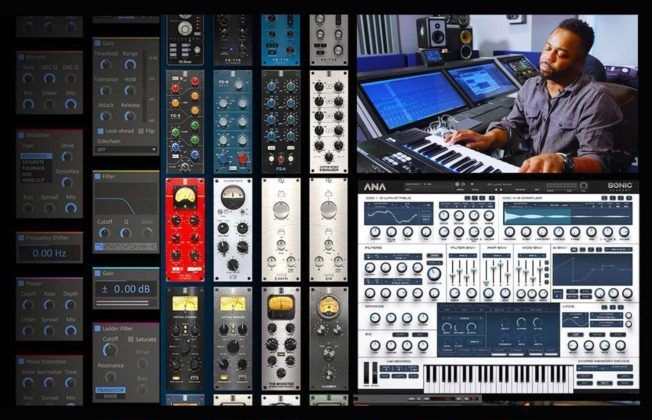Viewport: 652px width, 420px height.
Task: Open the Amp Env selector dropdown in ANA
Action: pos(497,256)
